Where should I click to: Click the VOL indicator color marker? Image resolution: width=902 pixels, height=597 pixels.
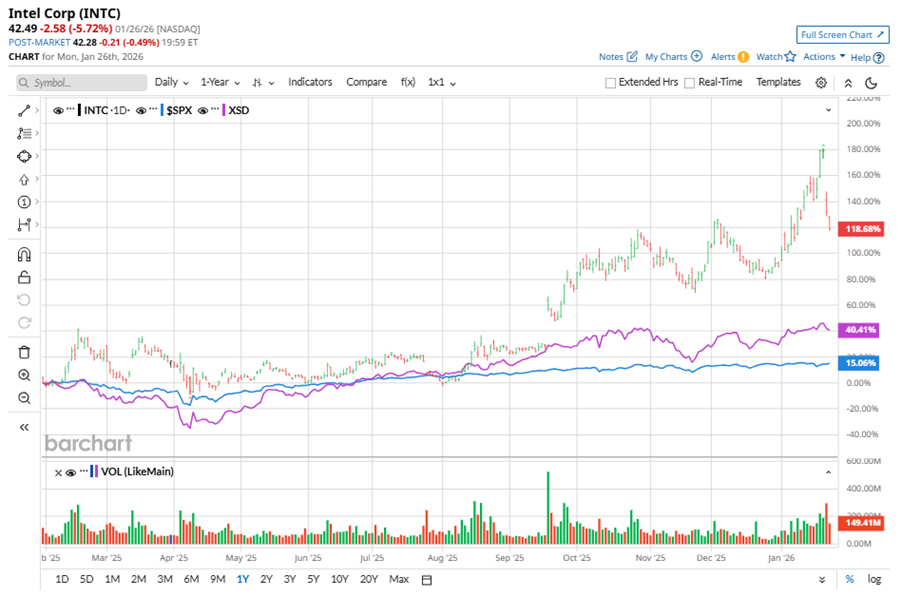coord(94,472)
